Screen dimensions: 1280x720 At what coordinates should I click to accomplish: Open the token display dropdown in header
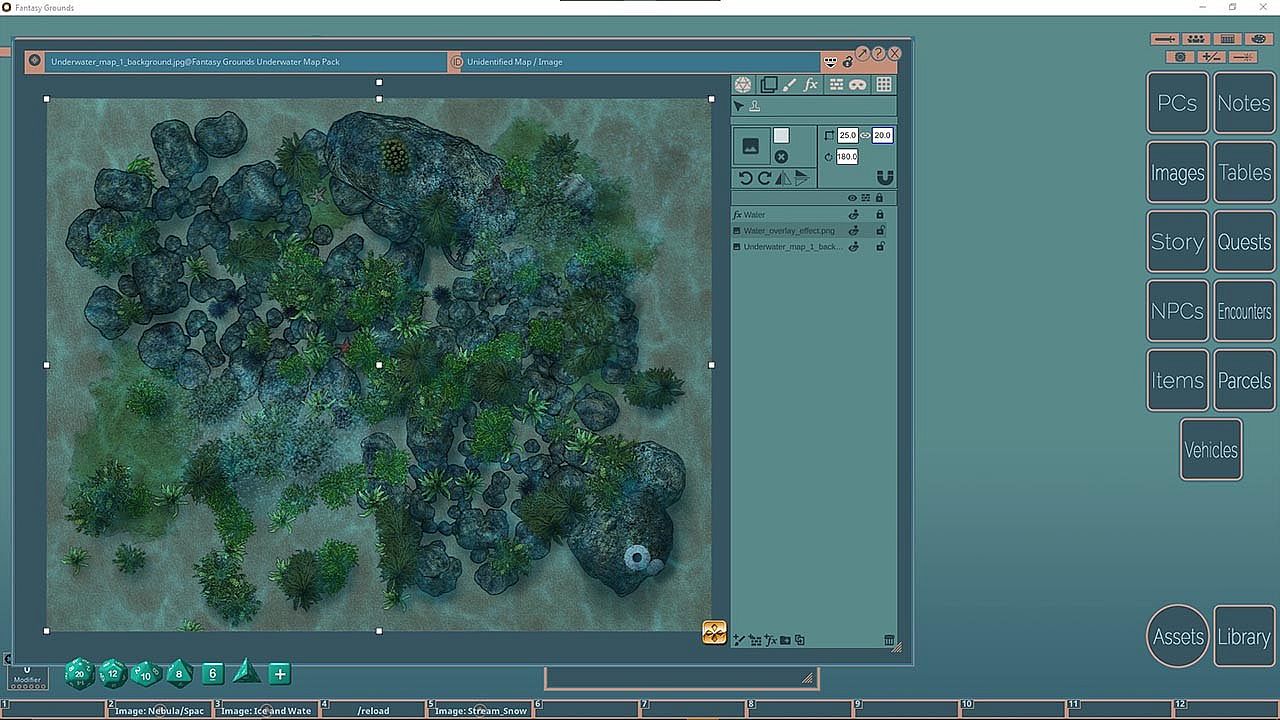point(830,62)
